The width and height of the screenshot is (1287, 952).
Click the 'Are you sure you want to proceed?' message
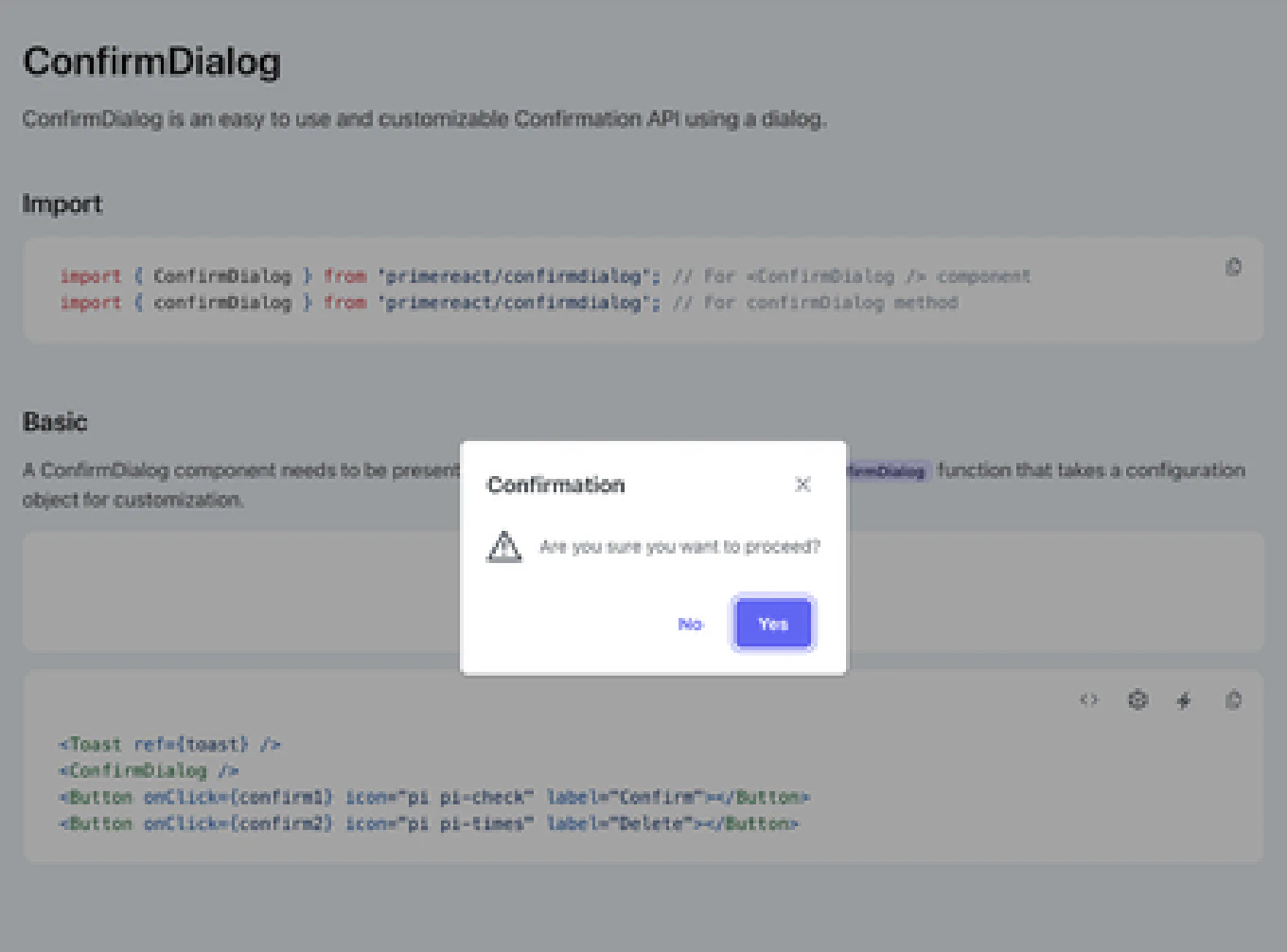(679, 547)
